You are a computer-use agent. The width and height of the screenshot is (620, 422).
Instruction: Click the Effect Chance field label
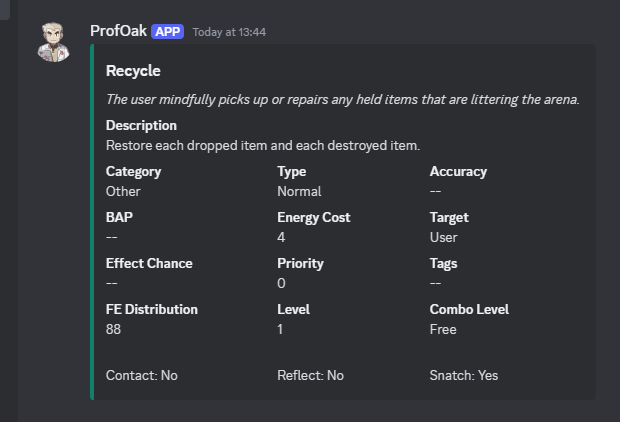(x=149, y=263)
